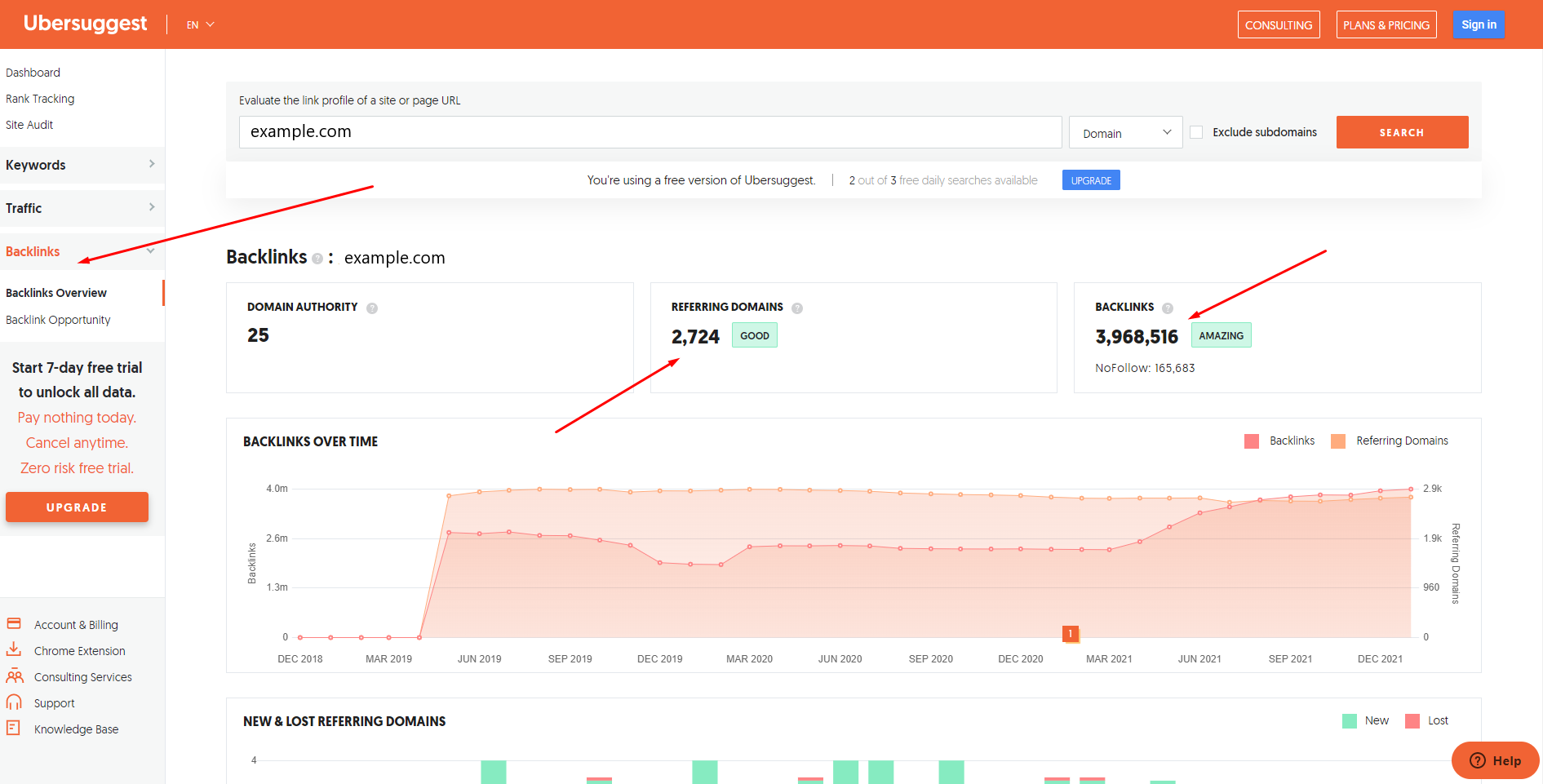This screenshot has height=784, width=1543.
Task: Toggle the Exclude subdomains checkbox
Action: [x=1196, y=132]
